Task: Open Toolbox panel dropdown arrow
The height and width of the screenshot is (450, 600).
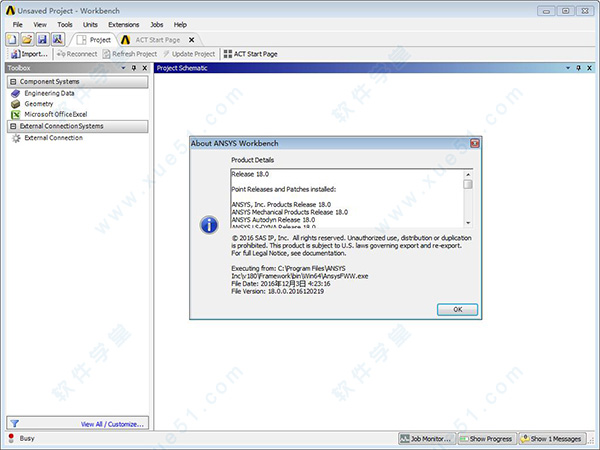Action: click(123, 68)
